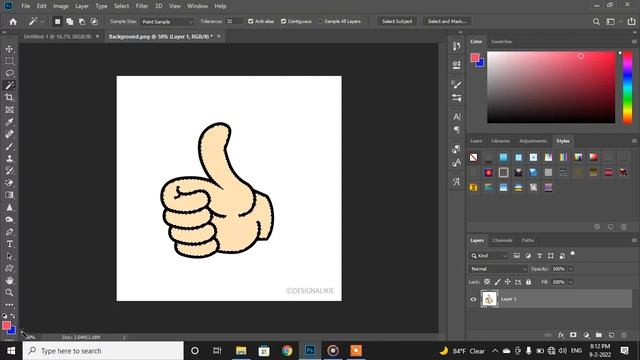This screenshot has width=640, height=360.
Task: Select the Crop tool
Action: [x=9, y=98]
